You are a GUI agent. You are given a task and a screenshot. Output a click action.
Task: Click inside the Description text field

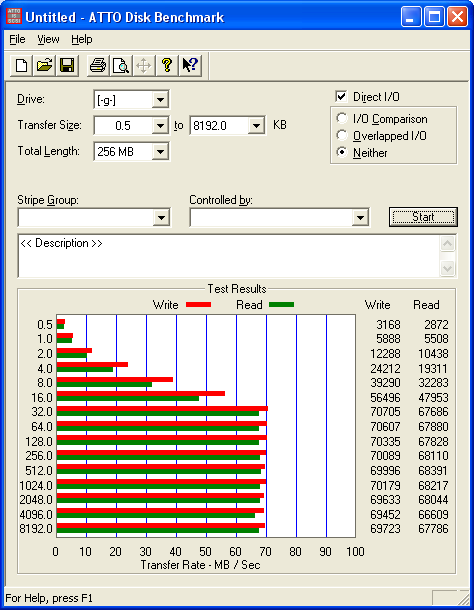[x=229, y=256]
